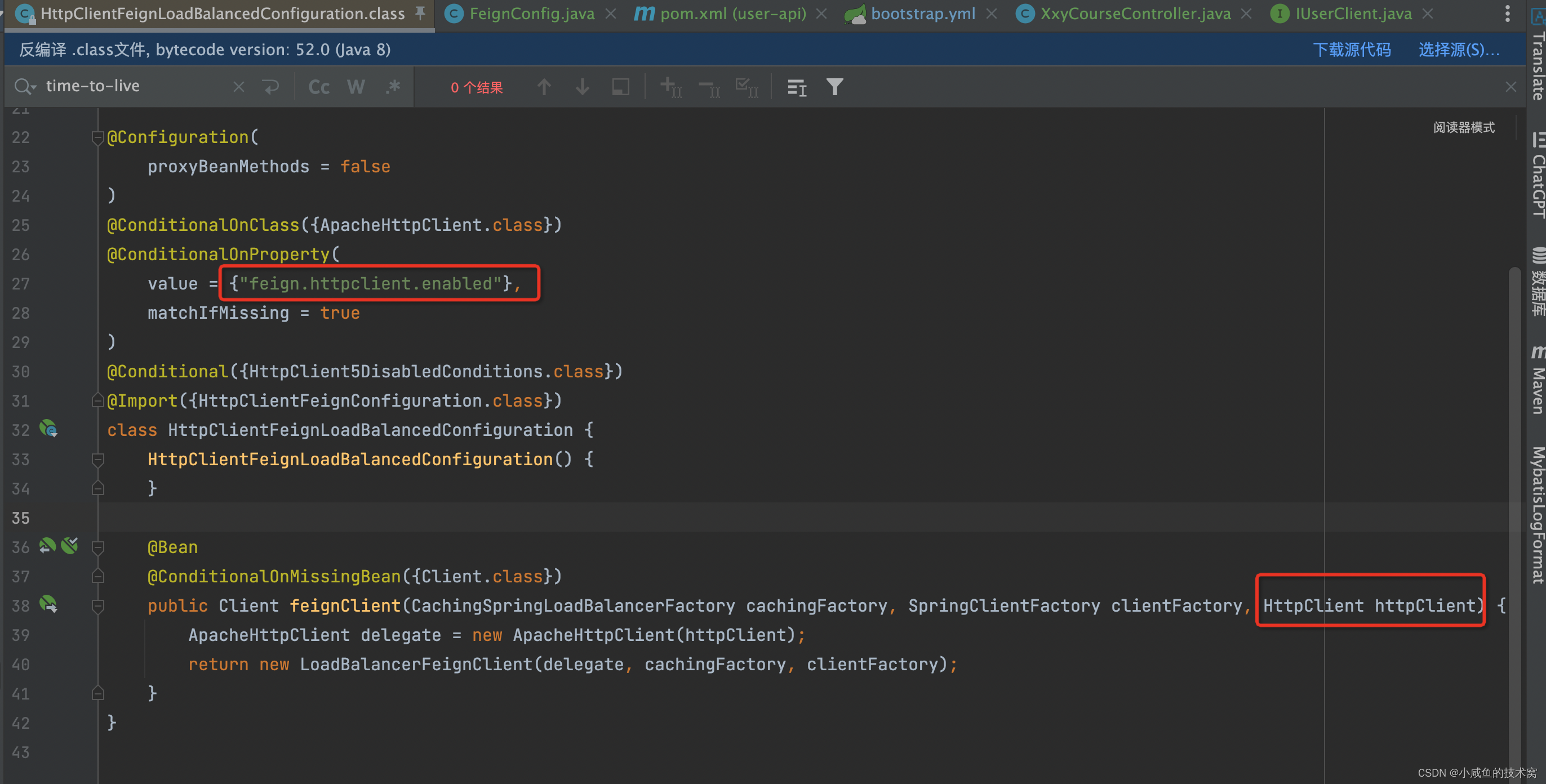Open the MybatisLogFormat tool window
This screenshot has height=784, width=1546.
tap(1538, 515)
